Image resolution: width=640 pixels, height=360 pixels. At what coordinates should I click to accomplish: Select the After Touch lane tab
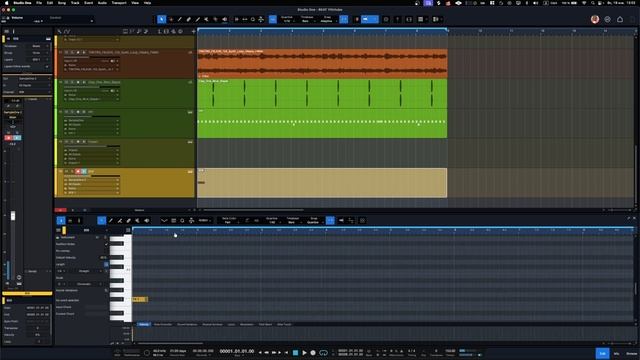point(284,324)
